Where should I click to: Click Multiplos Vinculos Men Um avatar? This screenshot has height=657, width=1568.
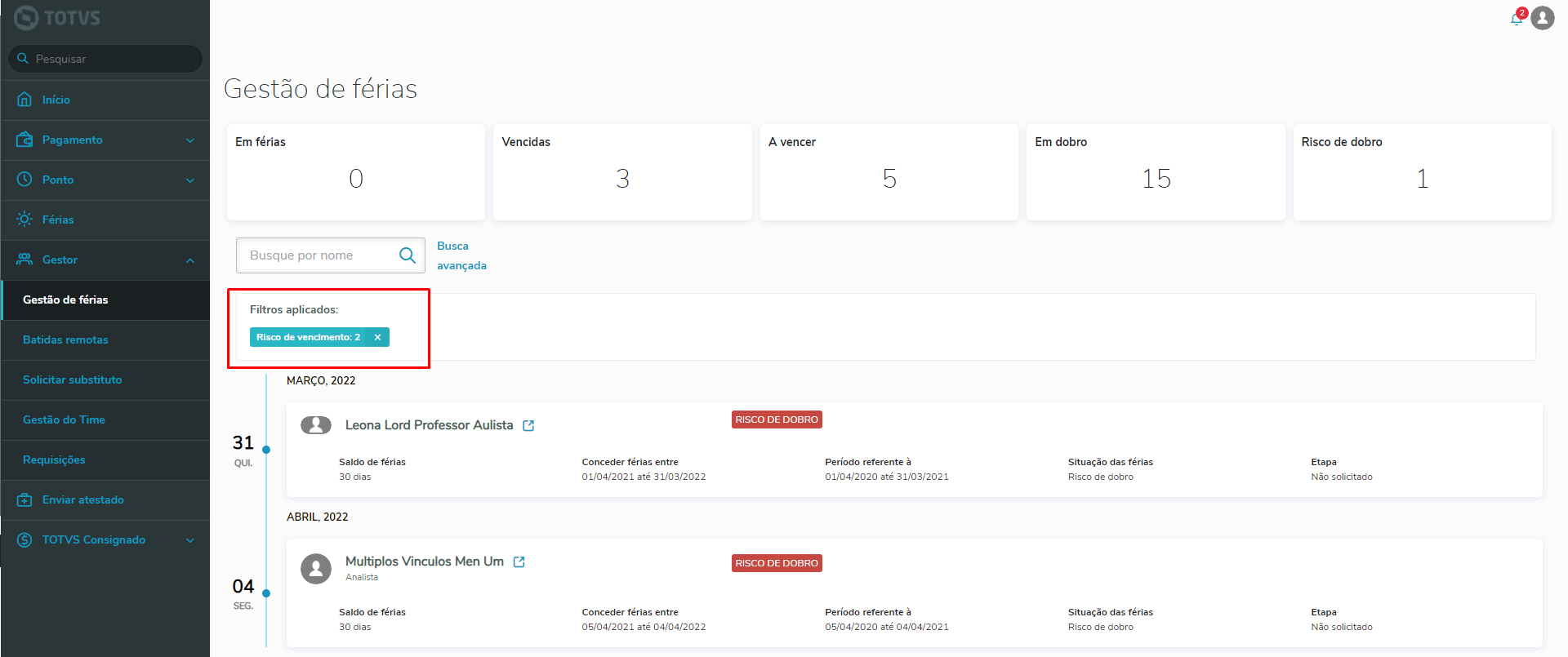[x=316, y=569]
